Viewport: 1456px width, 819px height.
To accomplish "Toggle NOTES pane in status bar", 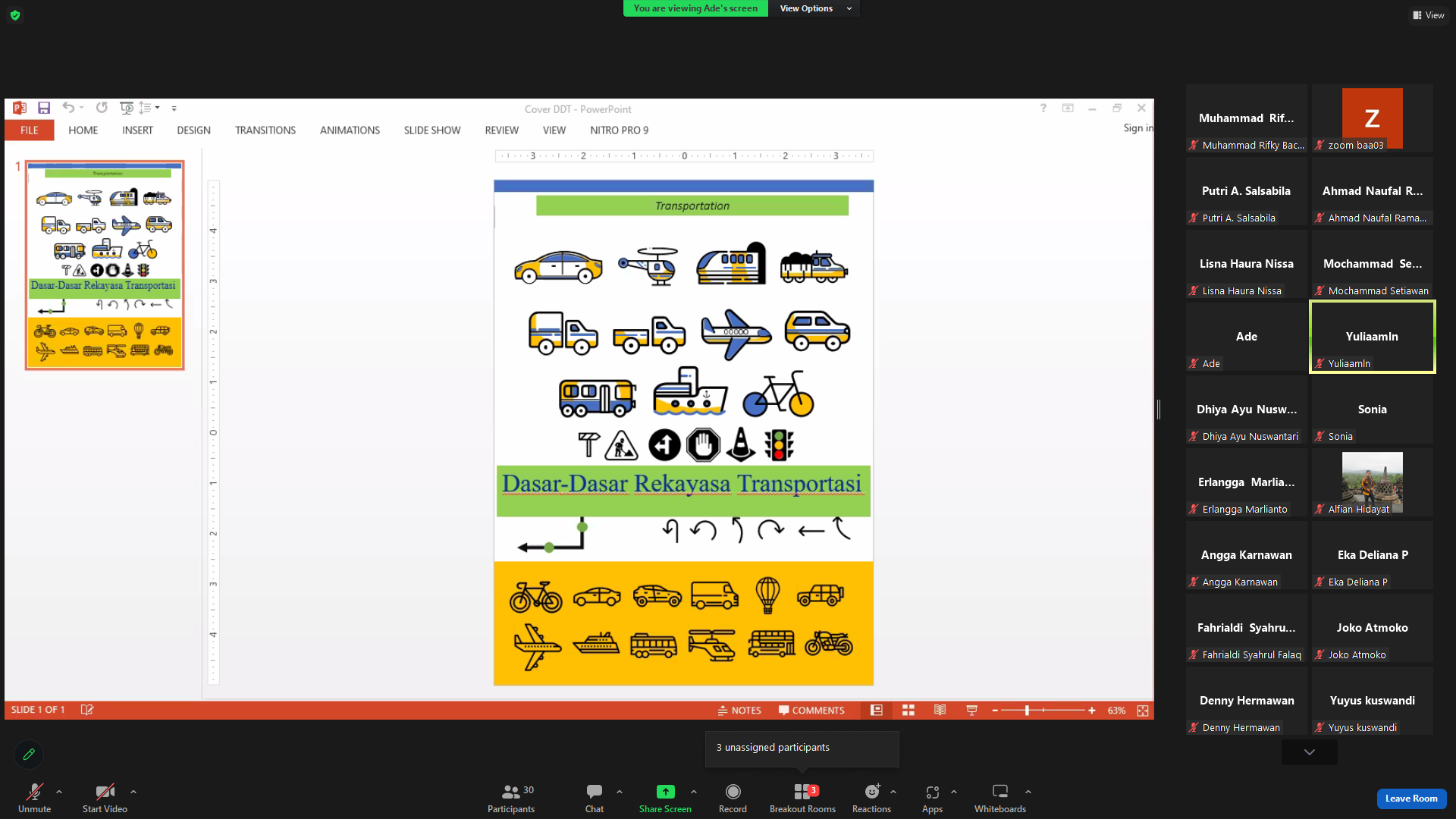I will pos(739,711).
